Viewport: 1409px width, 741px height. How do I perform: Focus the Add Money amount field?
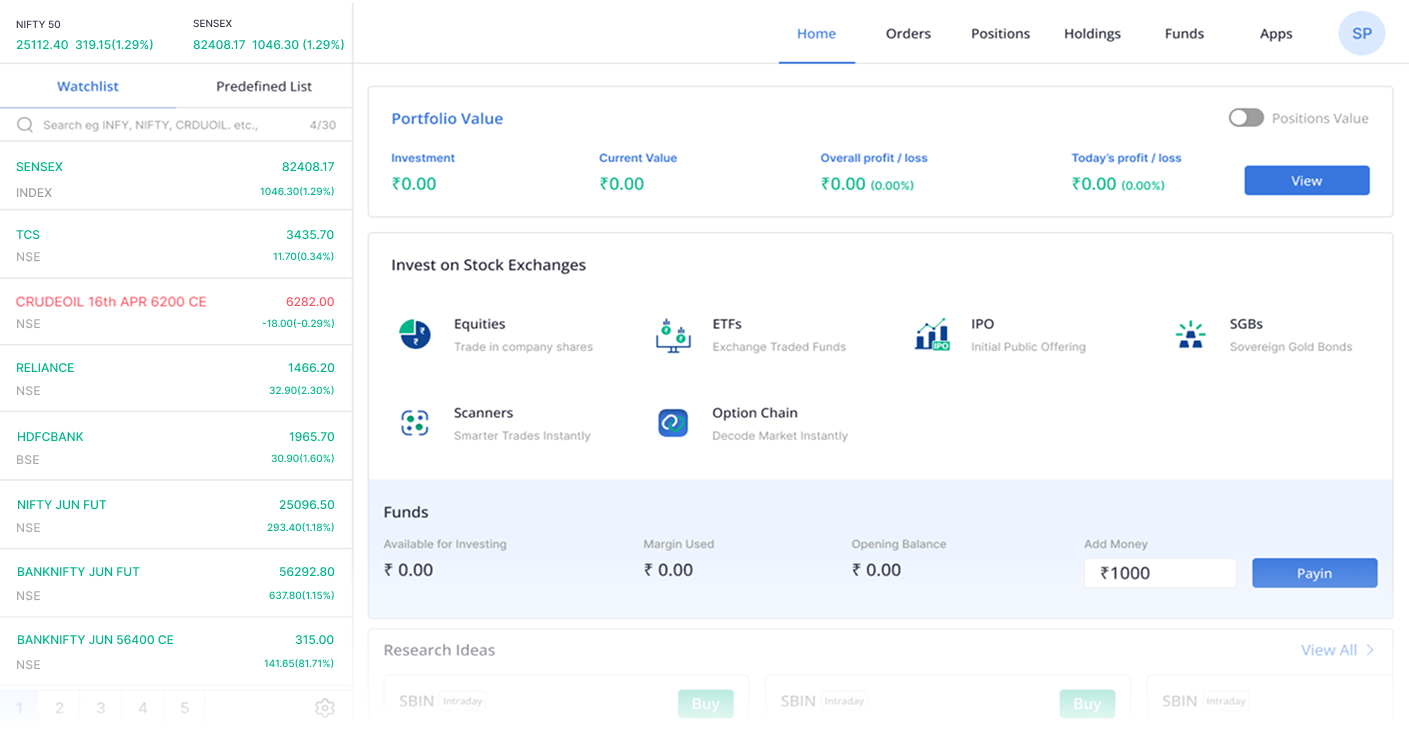[1160, 573]
